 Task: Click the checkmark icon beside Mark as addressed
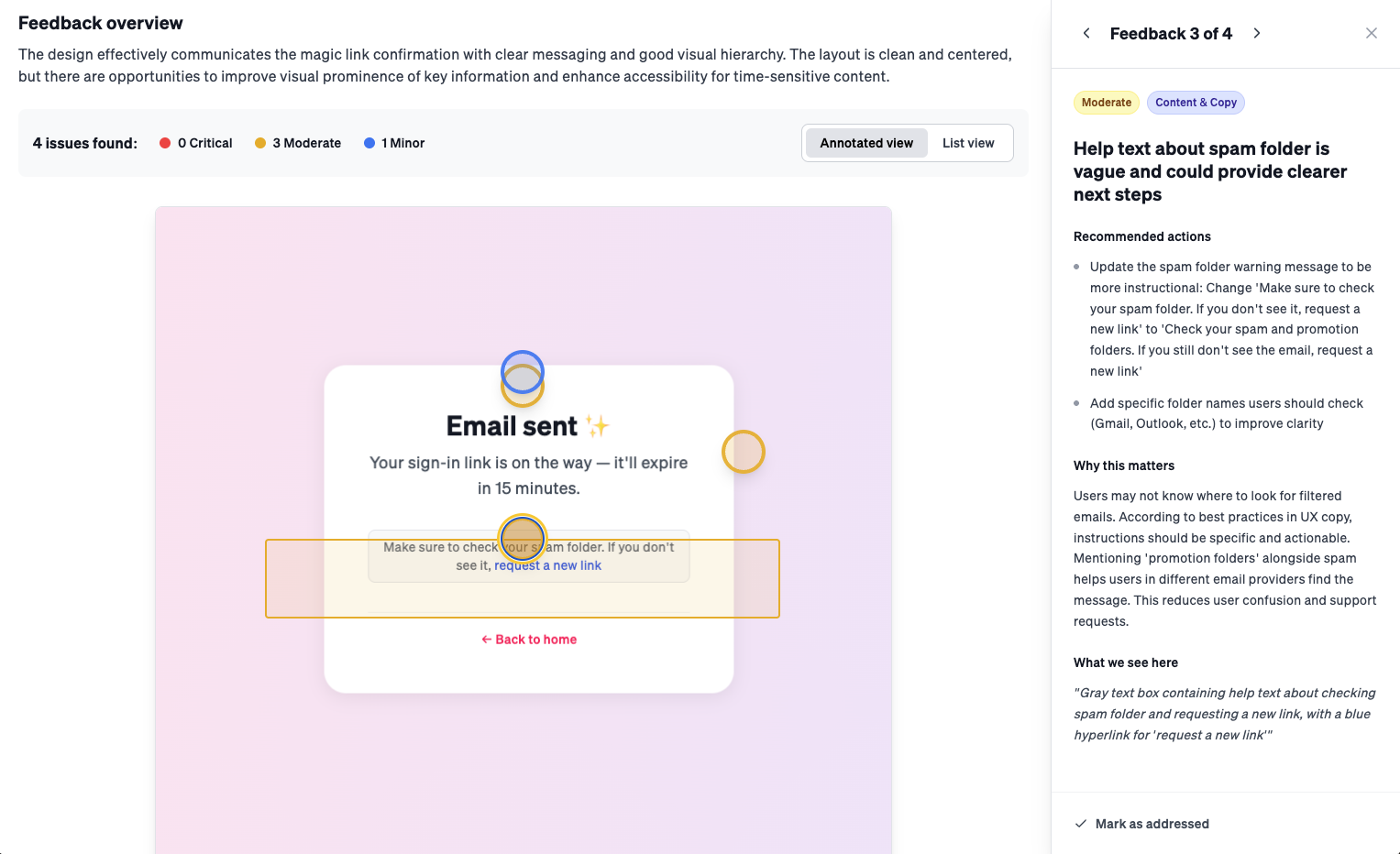point(1081,824)
